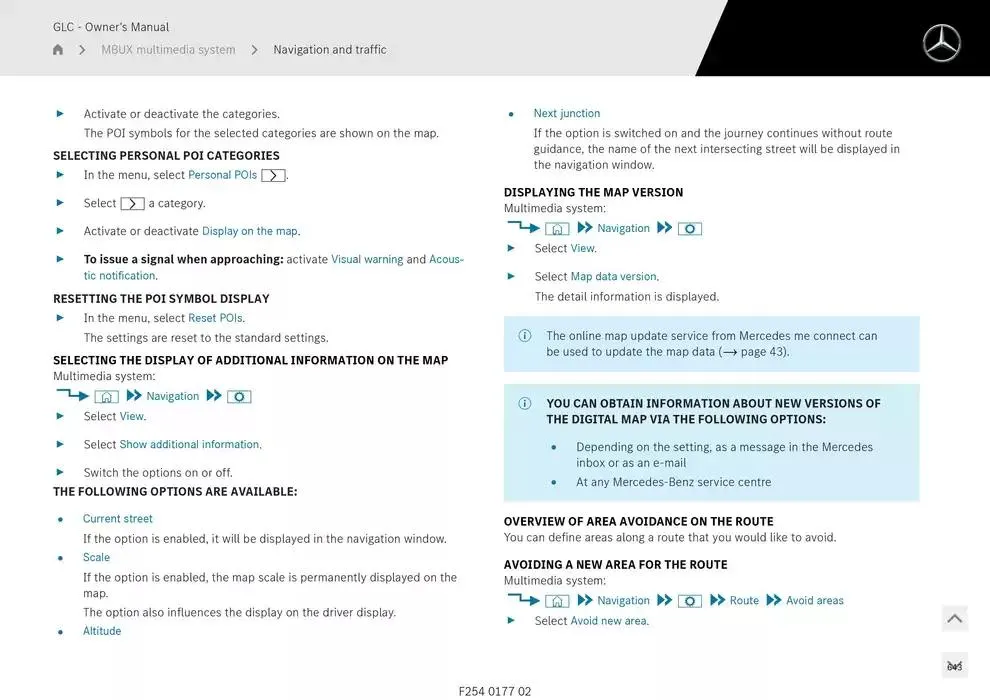Click the arrow box icon after Personal POIs
This screenshot has width=990, height=700.
[x=273, y=176]
